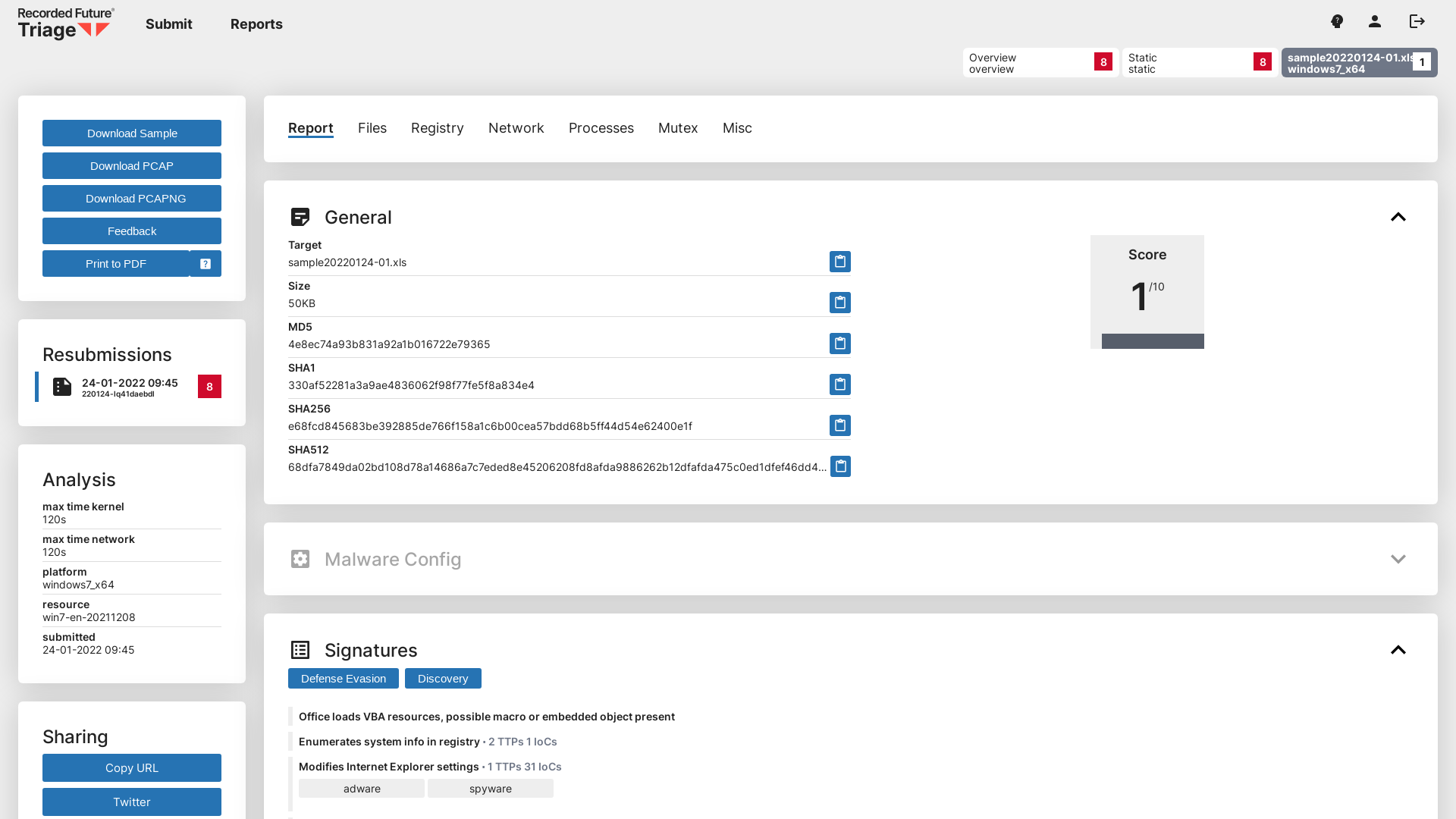Image resolution: width=1456 pixels, height=819 pixels.
Task: Collapse the General section
Action: click(x=1398, y=217)
